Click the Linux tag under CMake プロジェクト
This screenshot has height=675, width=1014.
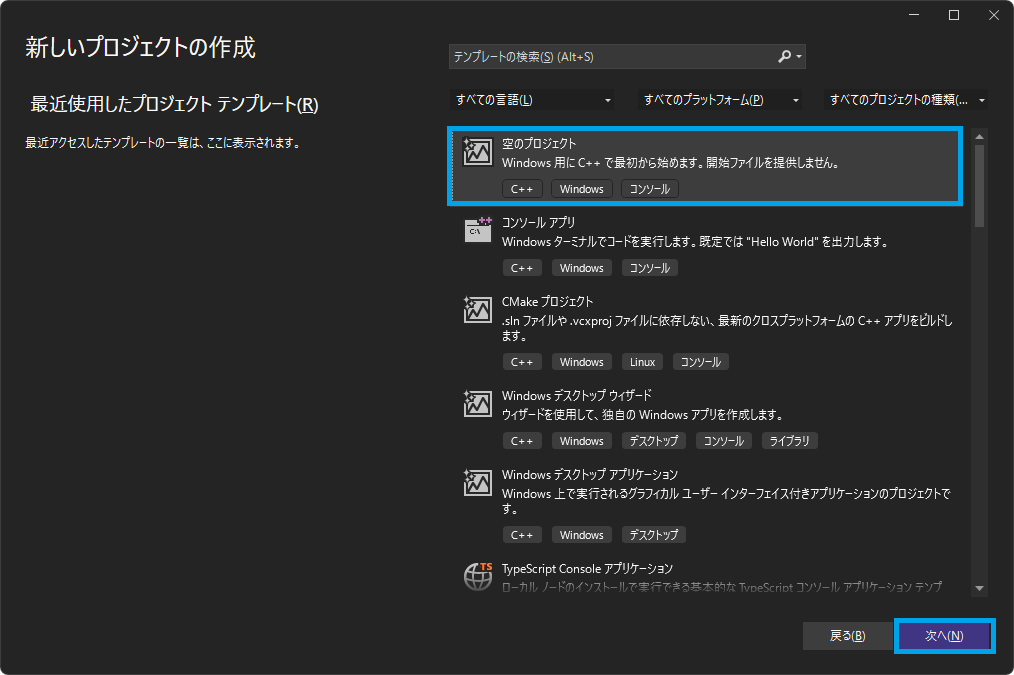coord(642,362)
